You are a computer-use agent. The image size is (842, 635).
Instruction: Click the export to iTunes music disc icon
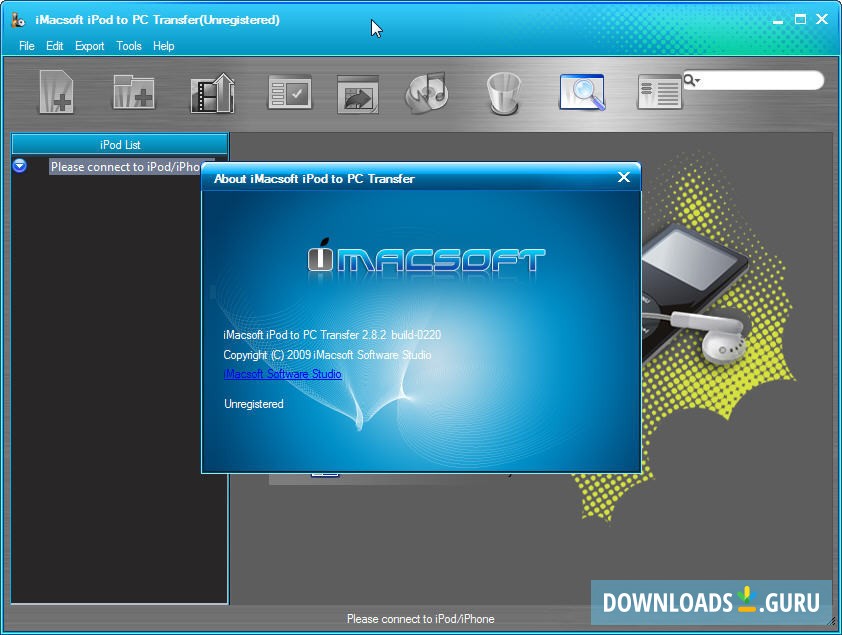pos(427,93)
